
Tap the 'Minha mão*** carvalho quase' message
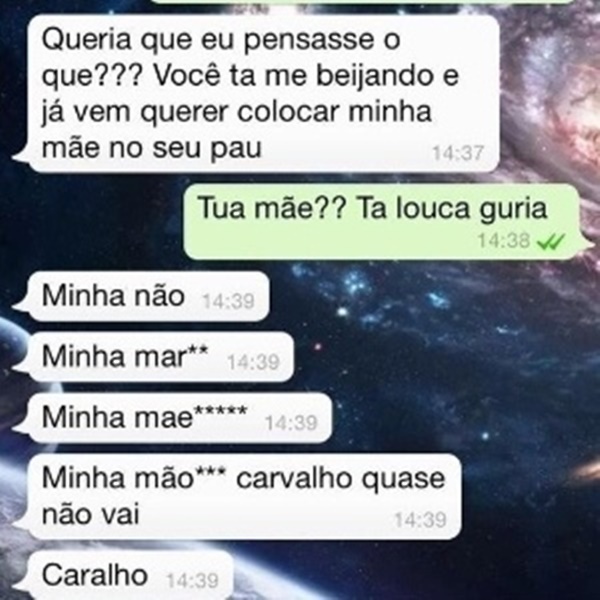coord(237,496)
